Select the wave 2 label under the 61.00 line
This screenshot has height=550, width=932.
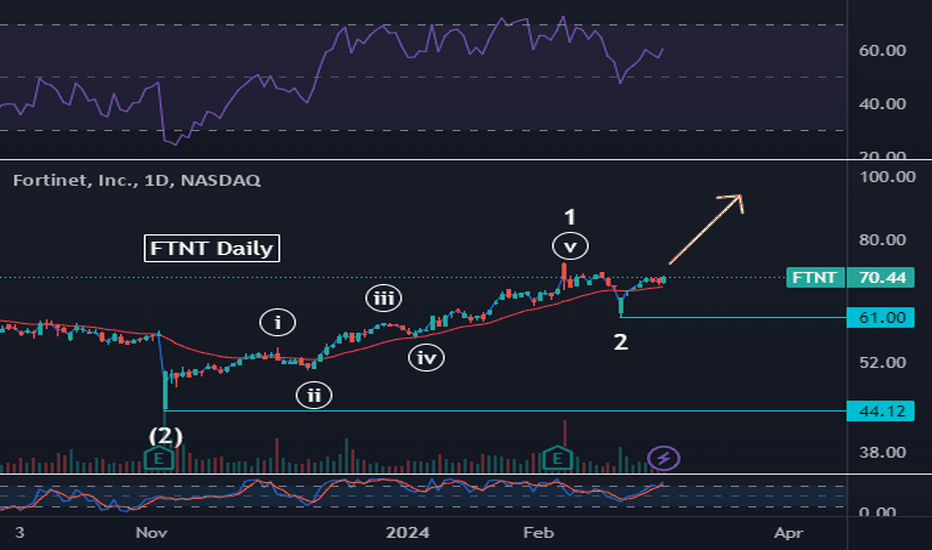[621, 342]
